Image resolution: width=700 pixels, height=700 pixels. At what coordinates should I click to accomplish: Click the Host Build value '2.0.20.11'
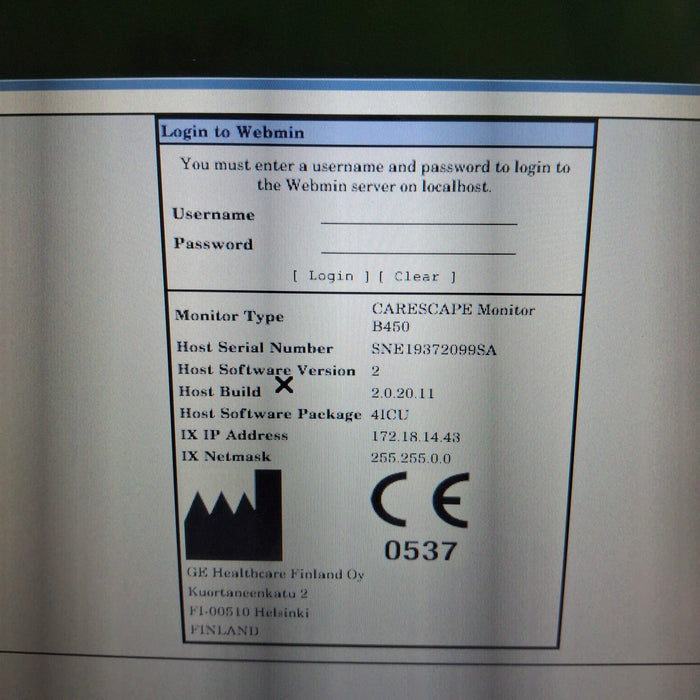click(402, 393)
